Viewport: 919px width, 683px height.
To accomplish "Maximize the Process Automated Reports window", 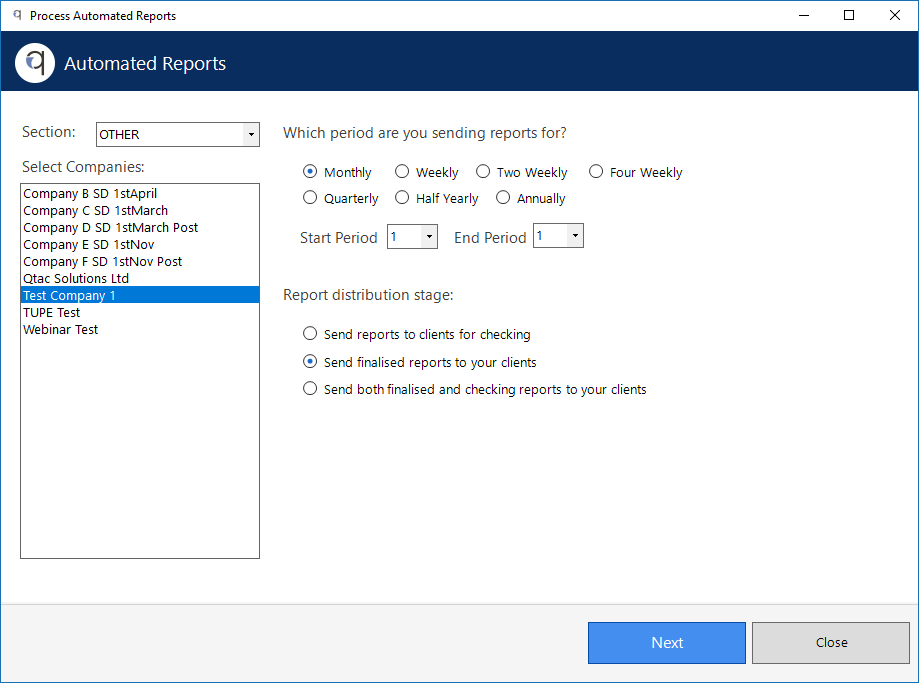I will point(849,16).
